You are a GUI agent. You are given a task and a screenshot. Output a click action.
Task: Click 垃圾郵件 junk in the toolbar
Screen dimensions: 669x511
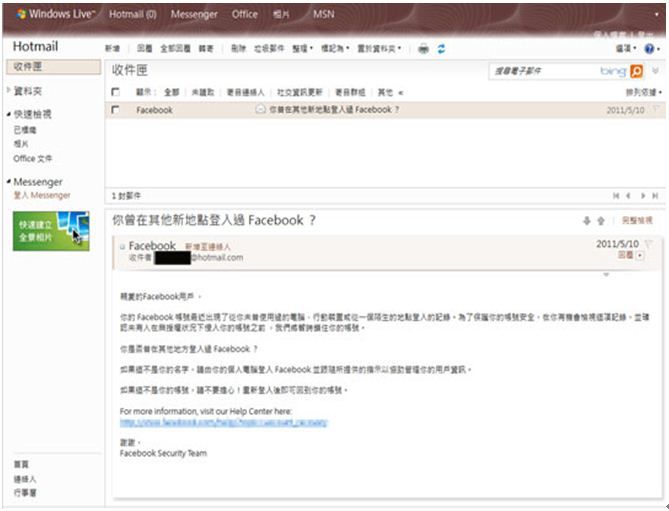tap(269, 49)
